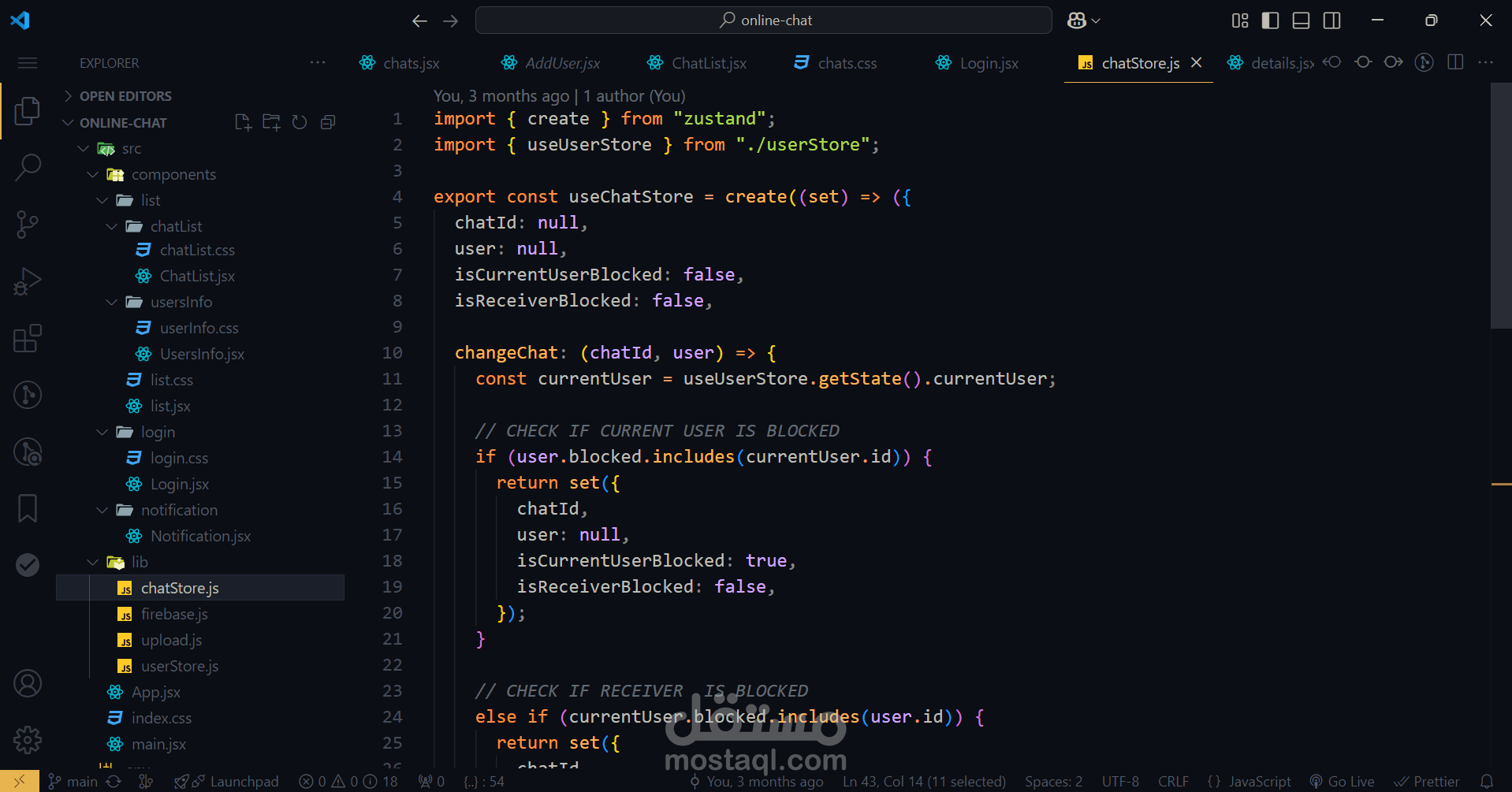
Task: Collapse the login folder
Action: click(102, 432)
